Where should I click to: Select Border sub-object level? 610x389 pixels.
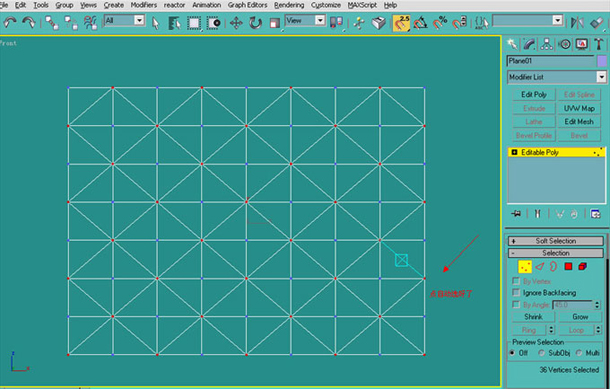[x=554, y=266]
